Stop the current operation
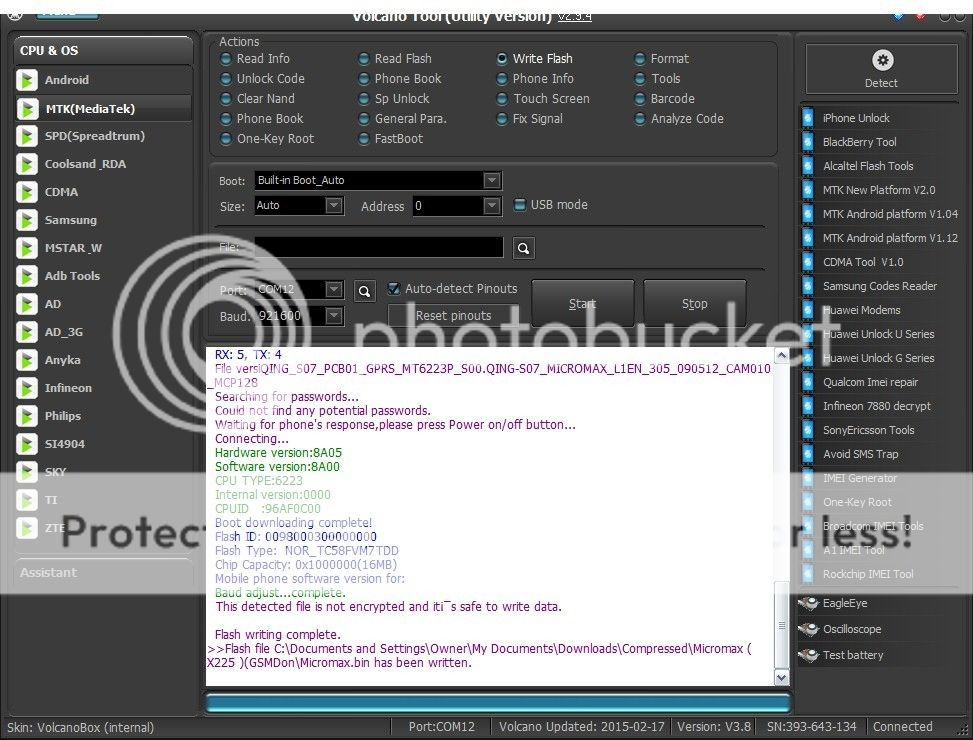Viewport: 973px width, 740px height. tap(694, 303)
